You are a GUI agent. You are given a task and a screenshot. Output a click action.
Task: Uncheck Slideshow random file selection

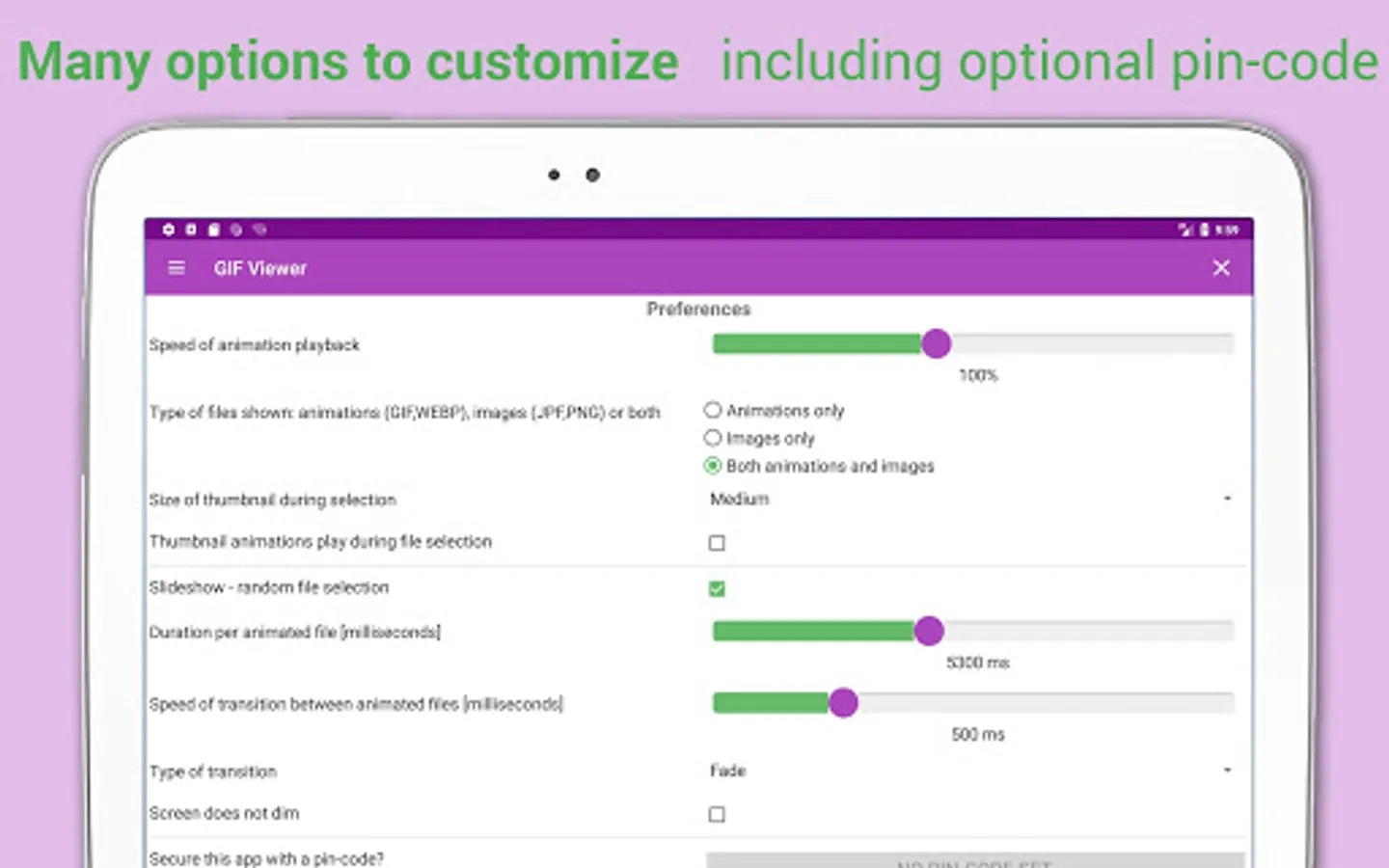click(717, 588)
